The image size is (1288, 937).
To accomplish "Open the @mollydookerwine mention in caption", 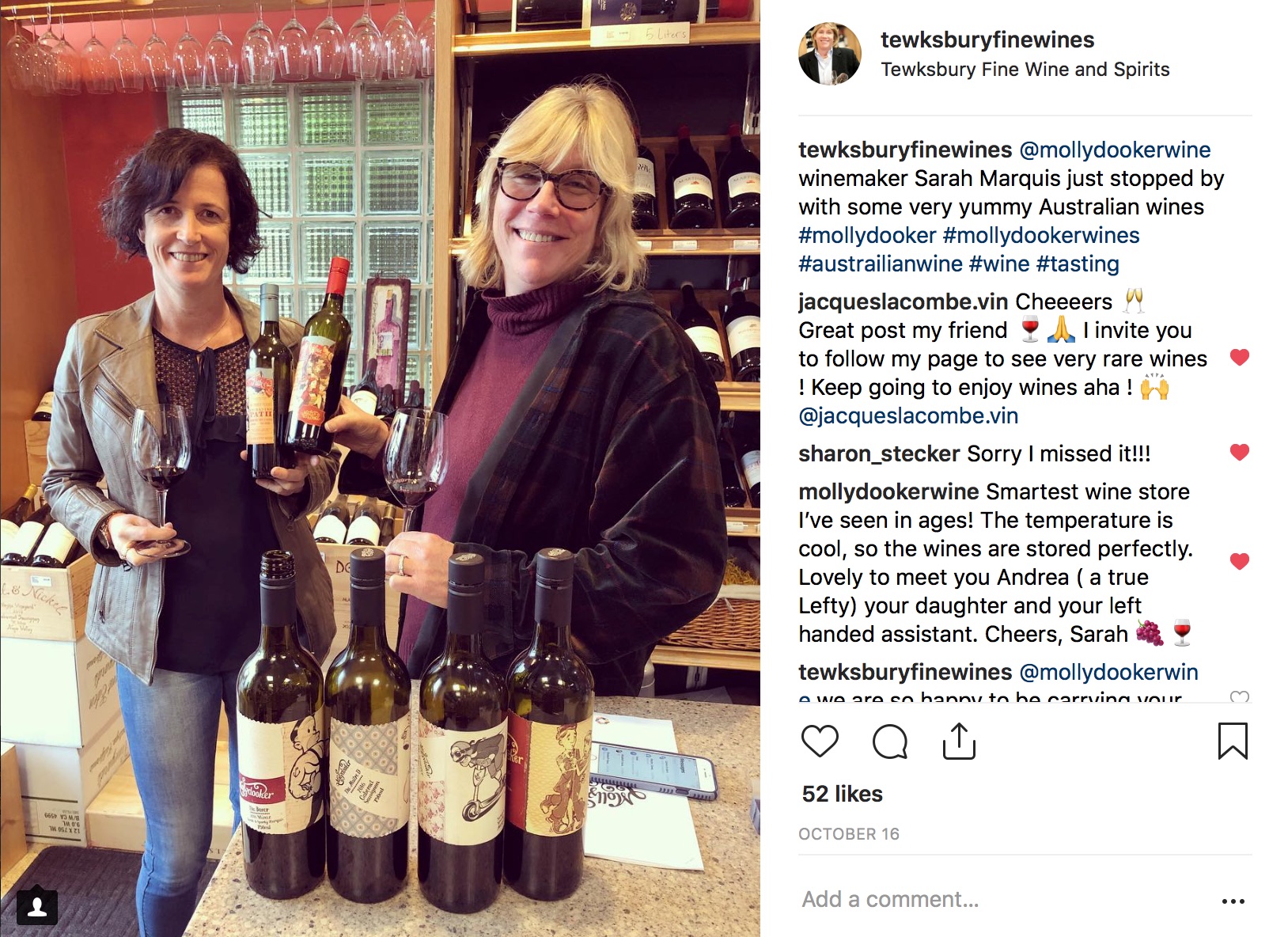I will 1115,150.
